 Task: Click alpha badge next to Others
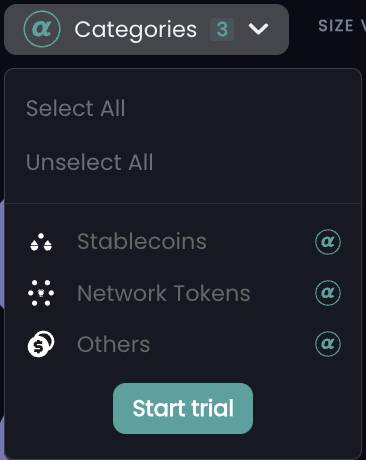pos(328,344)
